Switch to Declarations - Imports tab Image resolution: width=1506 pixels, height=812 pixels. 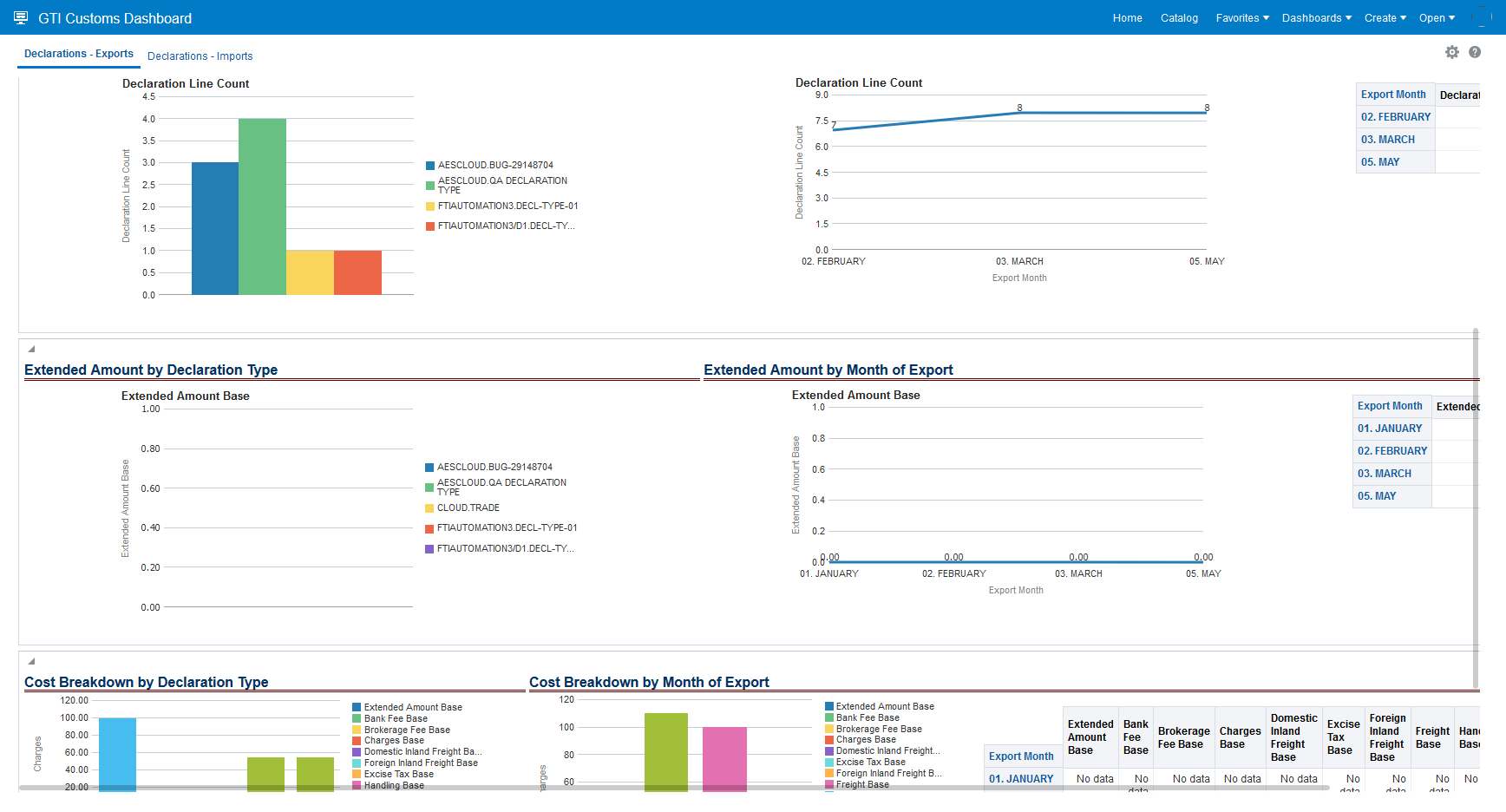(200, 56)
